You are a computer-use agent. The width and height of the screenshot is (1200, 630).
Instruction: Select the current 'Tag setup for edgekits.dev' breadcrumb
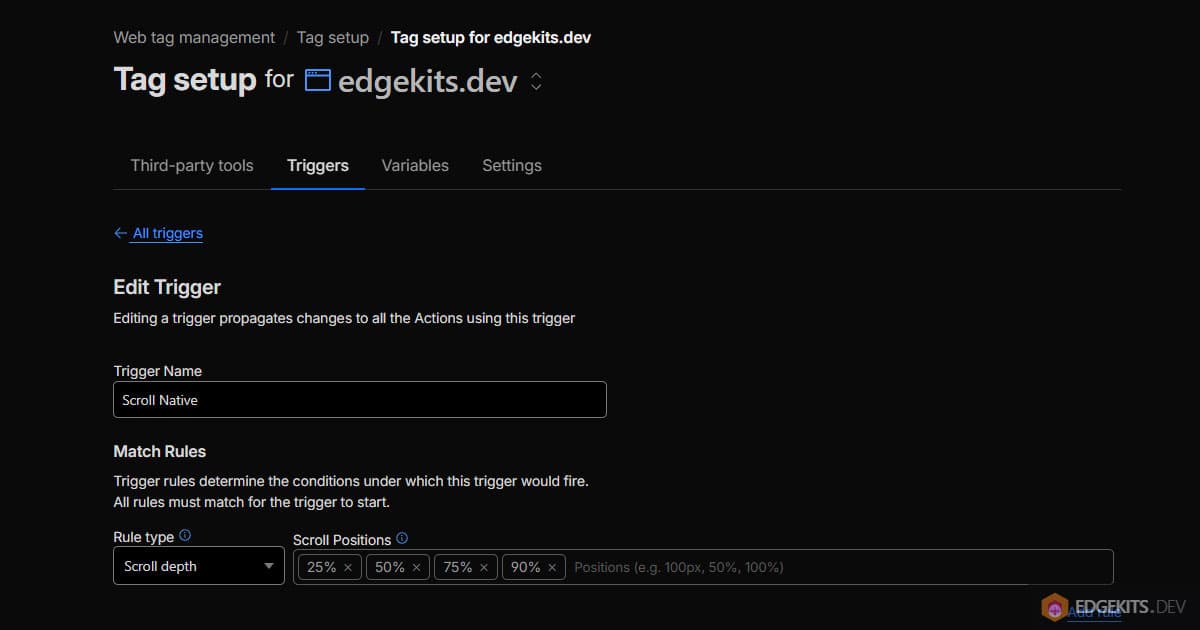point(491,37)
